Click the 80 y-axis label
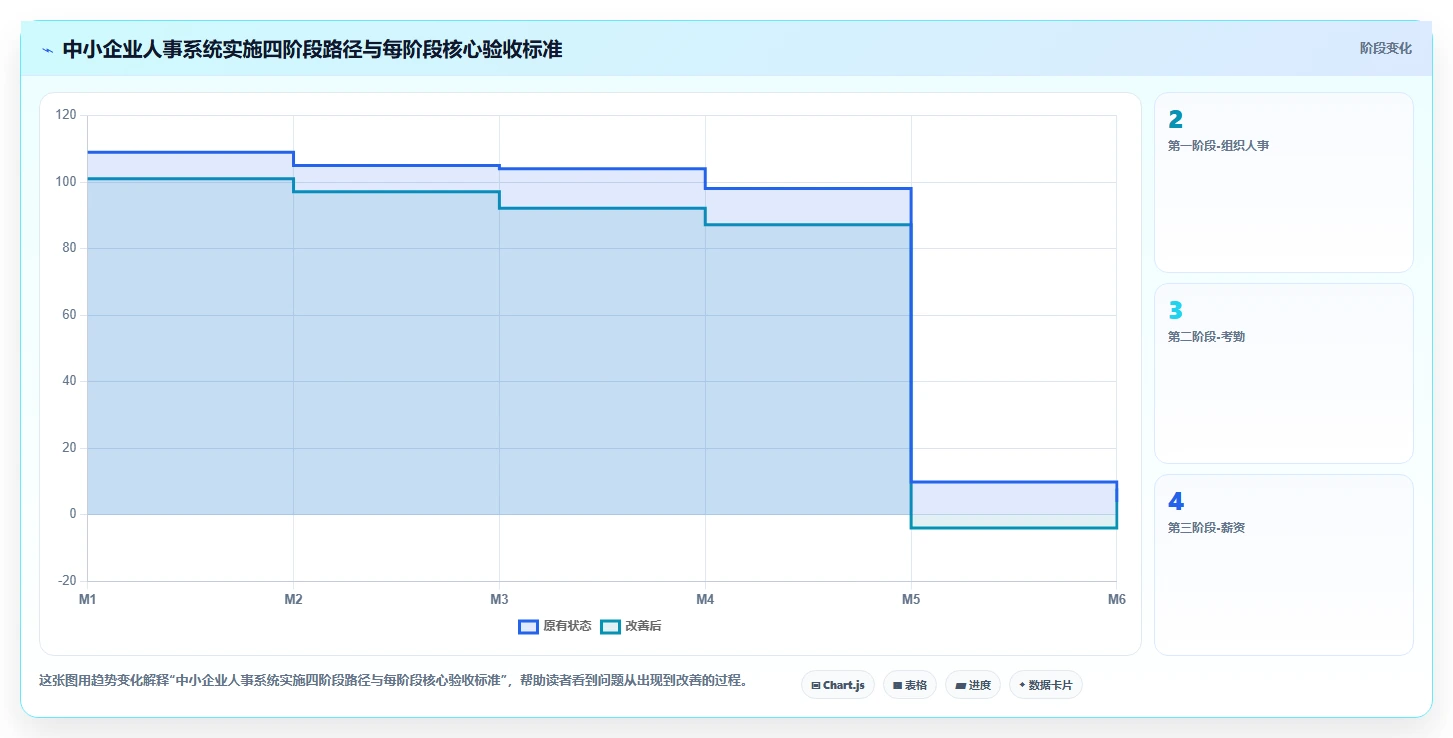1453x738 pixels. pos(69,248)
